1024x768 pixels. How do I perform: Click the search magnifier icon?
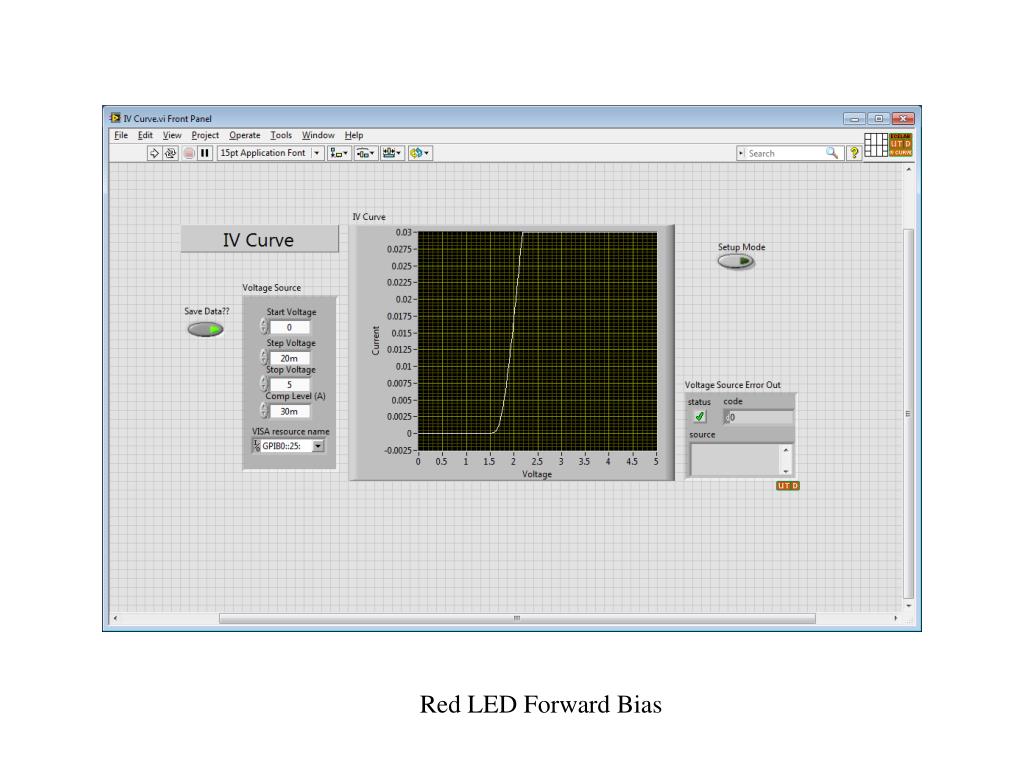pos(831,153)
